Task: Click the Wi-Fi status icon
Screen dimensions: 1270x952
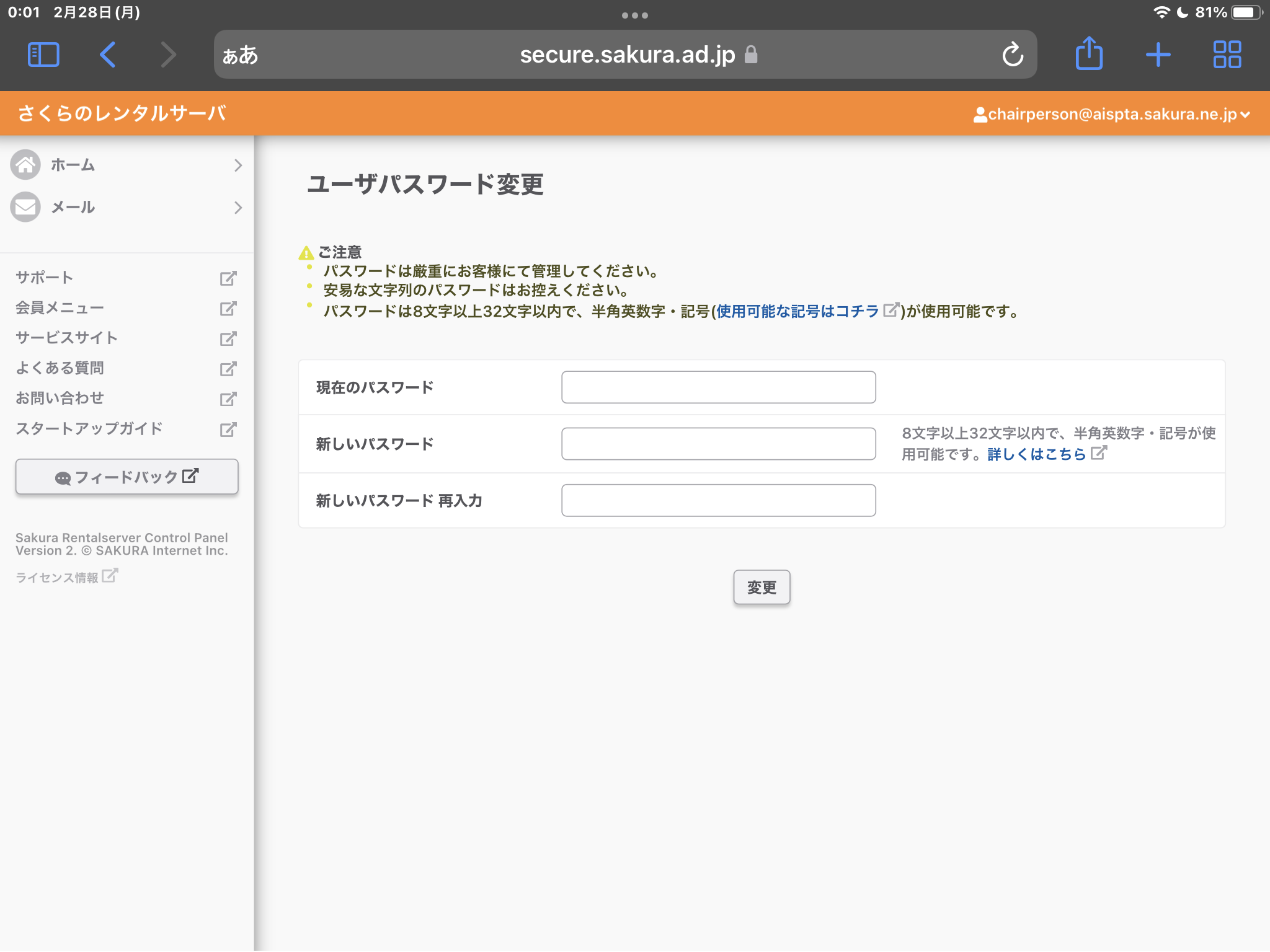Action: pyautogui.click(x=1161, y=12)
